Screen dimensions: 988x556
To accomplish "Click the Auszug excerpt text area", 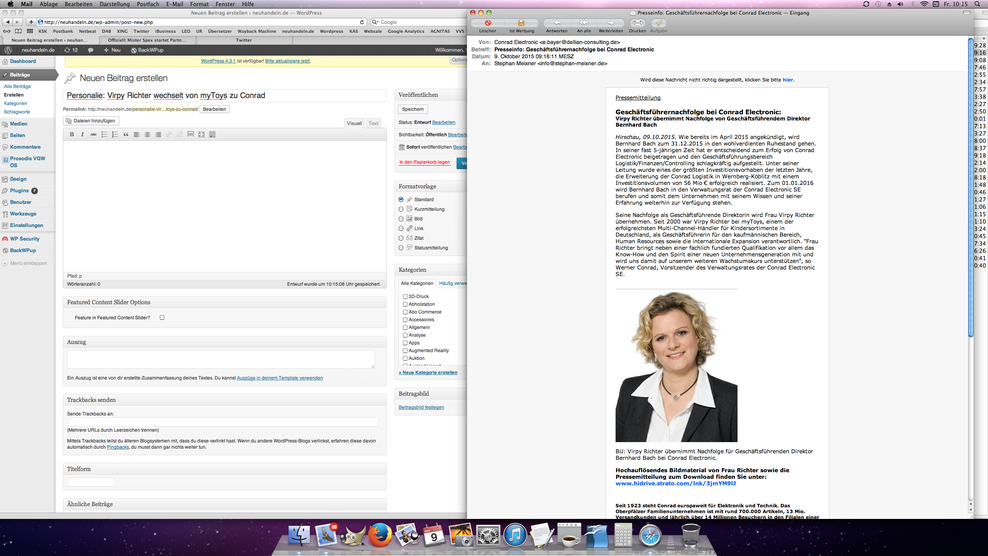I will pyautogui.click(x=221, y=359).
